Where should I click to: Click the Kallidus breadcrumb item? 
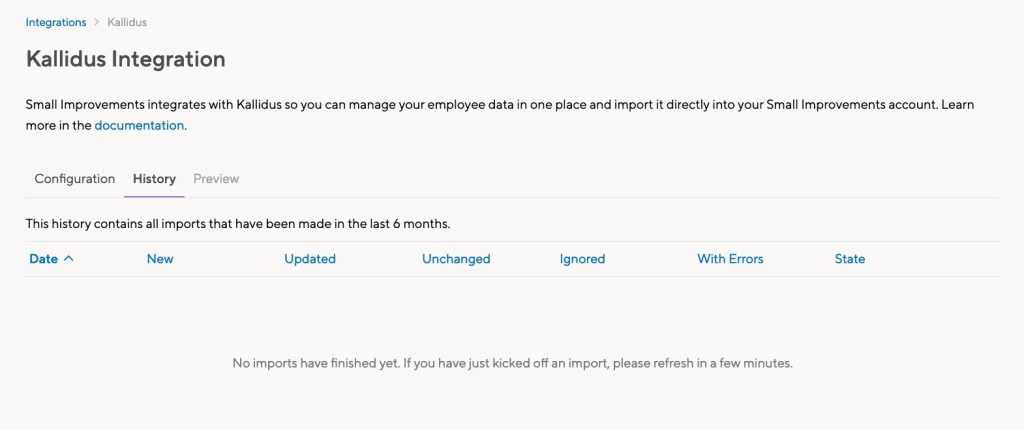[x=128, y=22]
